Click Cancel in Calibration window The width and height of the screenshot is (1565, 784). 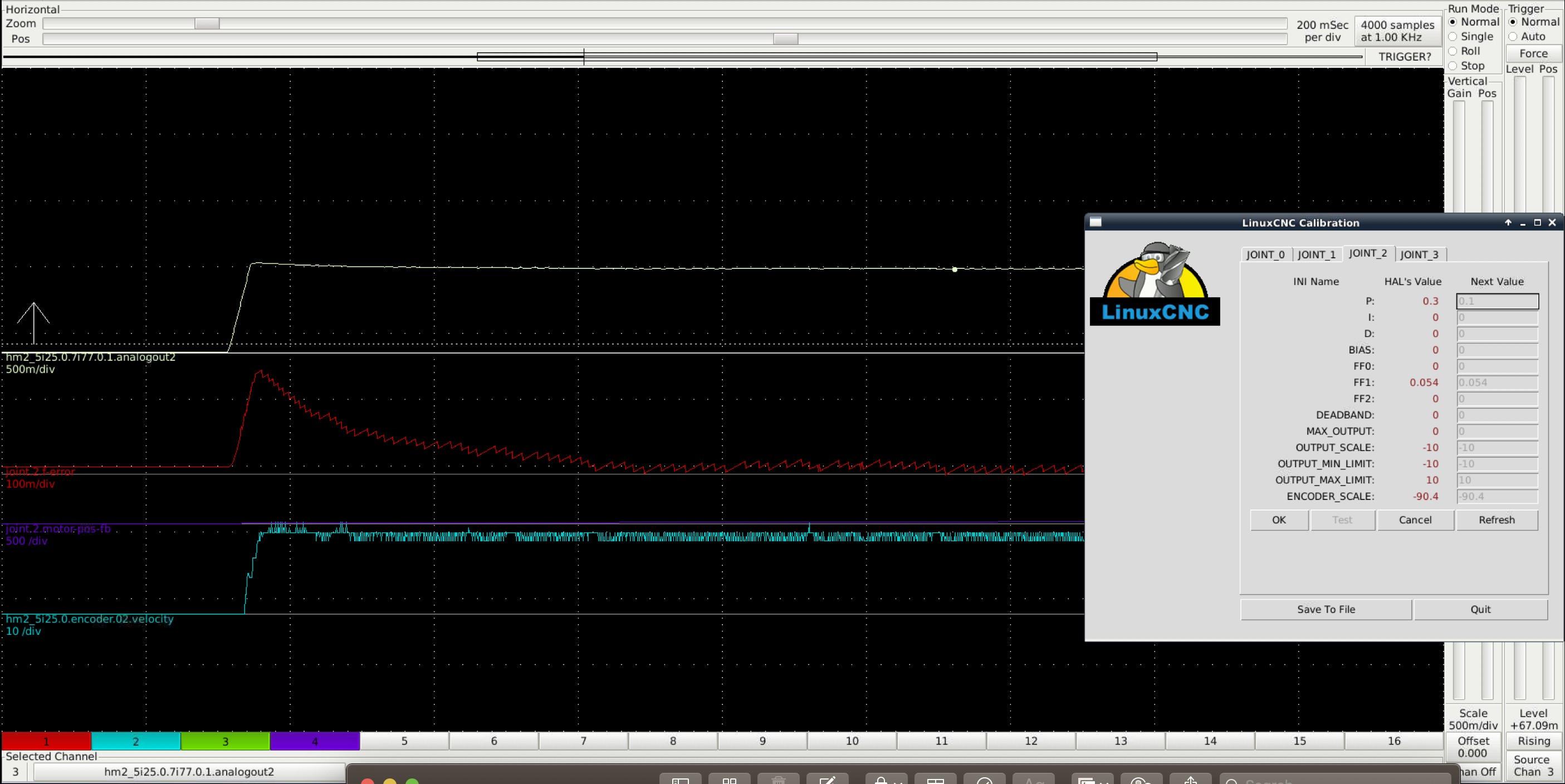pyautogui.click(x=1415, y=520)
